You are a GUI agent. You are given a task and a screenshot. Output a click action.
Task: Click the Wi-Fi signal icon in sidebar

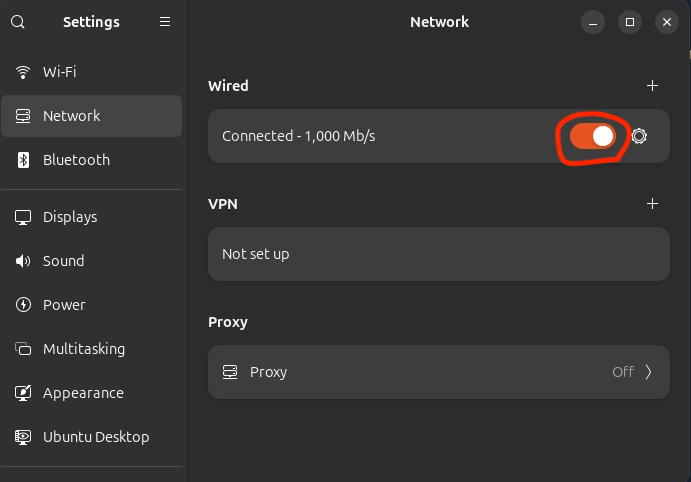(23, 72)
